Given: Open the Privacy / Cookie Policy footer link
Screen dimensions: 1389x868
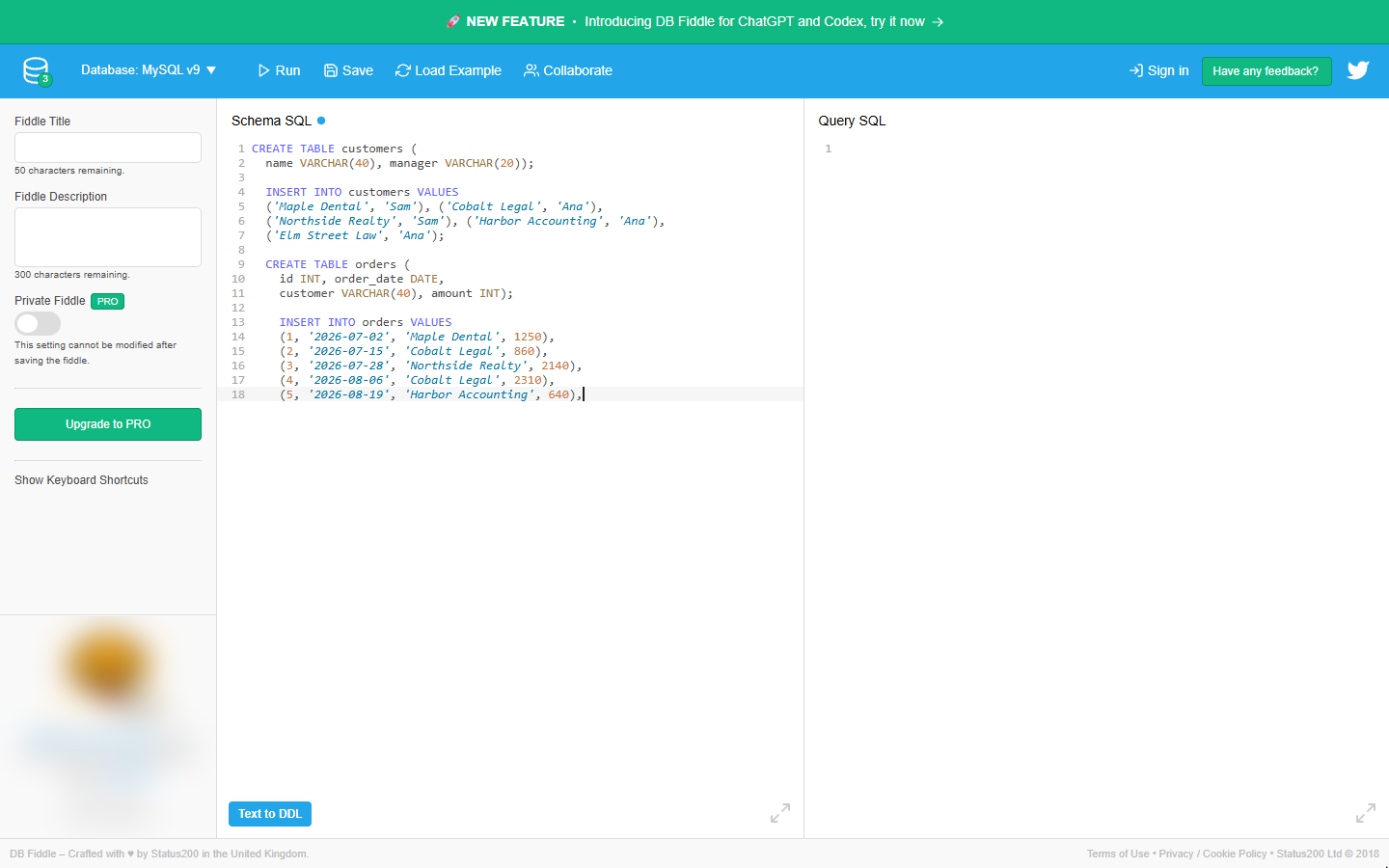Looking at the screenshot, I should coord(1213,854).
